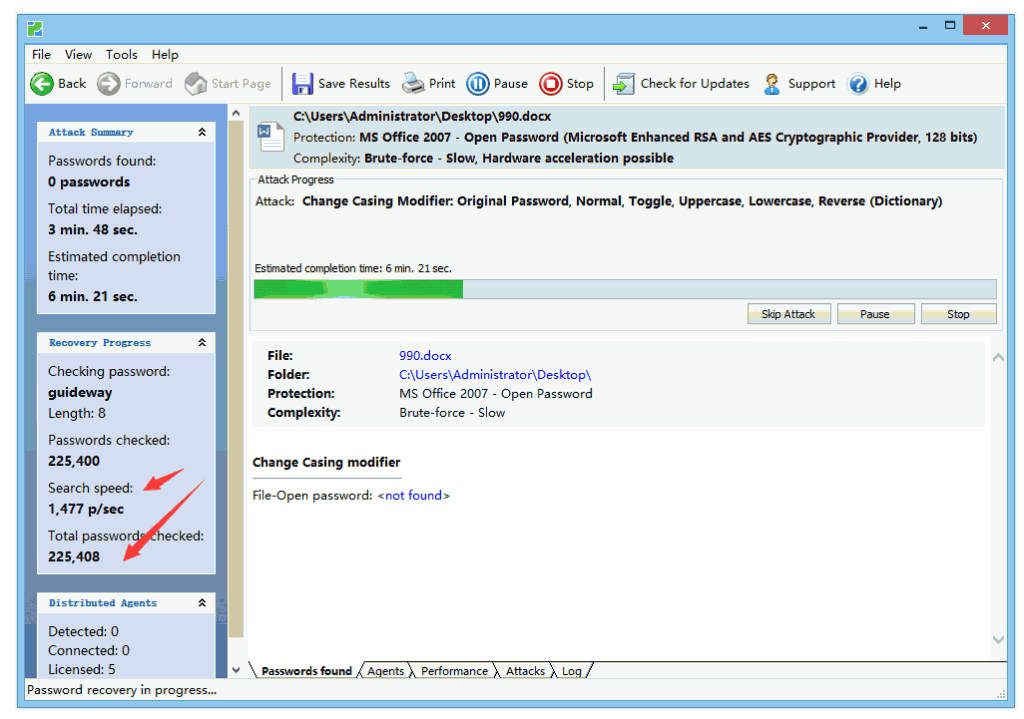Screen dimensions: 1024x719
Task: Click the sidebar vertical scrollbar thumb
Action: [236, 379]
